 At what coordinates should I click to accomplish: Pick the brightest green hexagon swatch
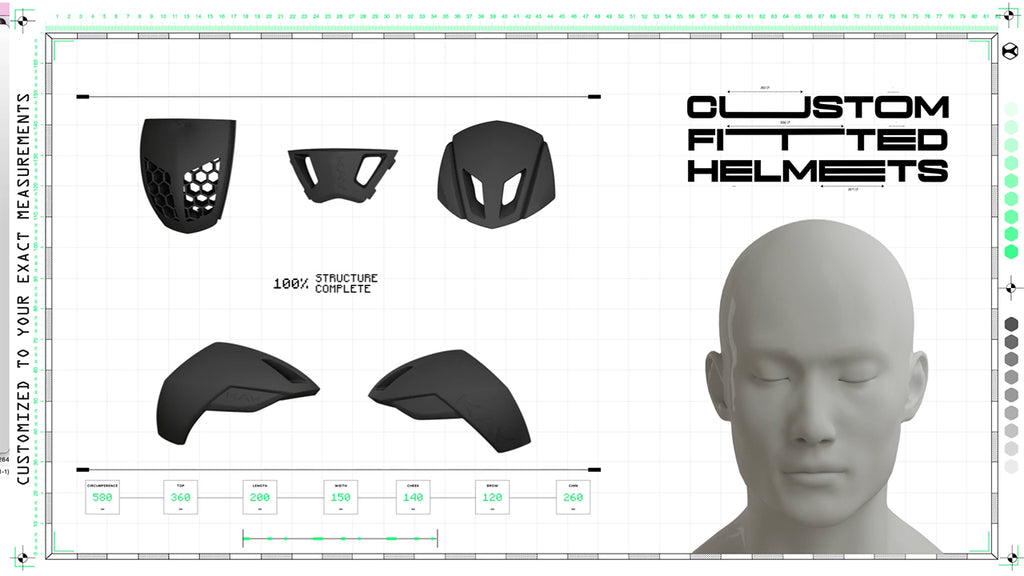coord(1011,251)
